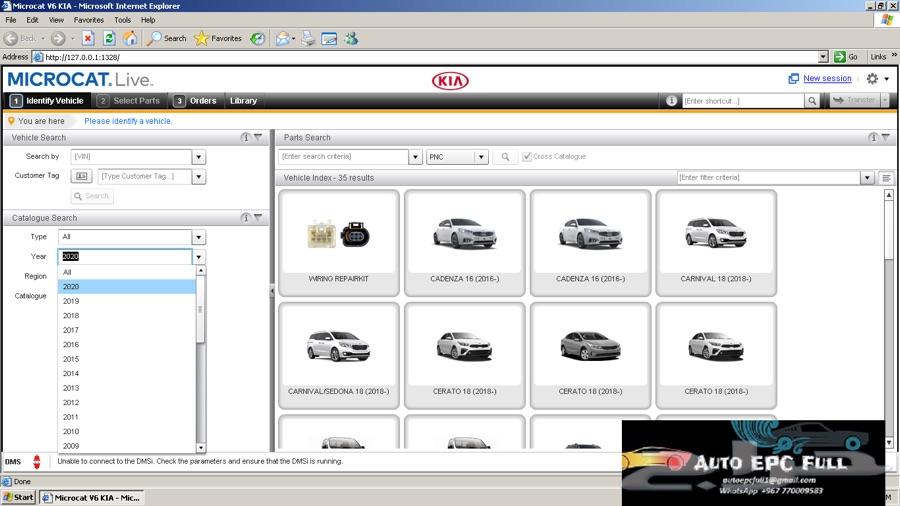This screenshot has width=900, height=506.
Task: Open the IE Search tool
Action: (166, 38)
